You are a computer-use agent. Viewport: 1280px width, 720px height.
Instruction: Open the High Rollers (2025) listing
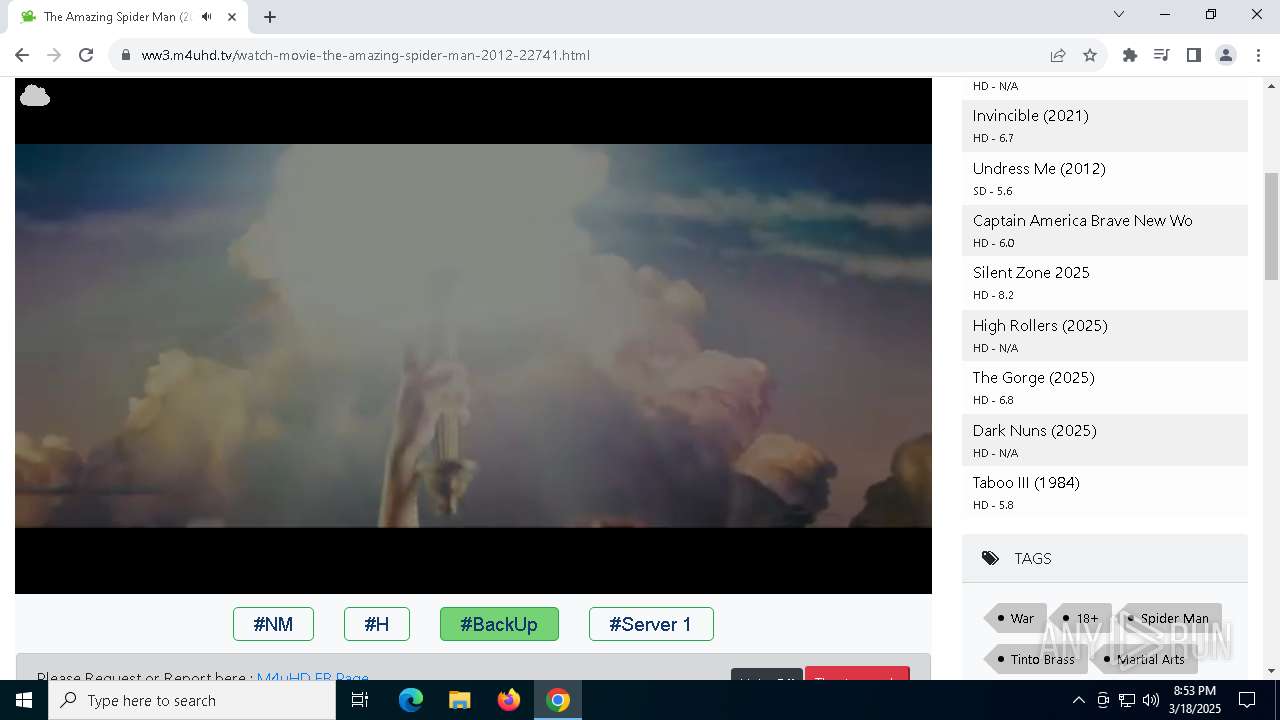click(1040, 326)
